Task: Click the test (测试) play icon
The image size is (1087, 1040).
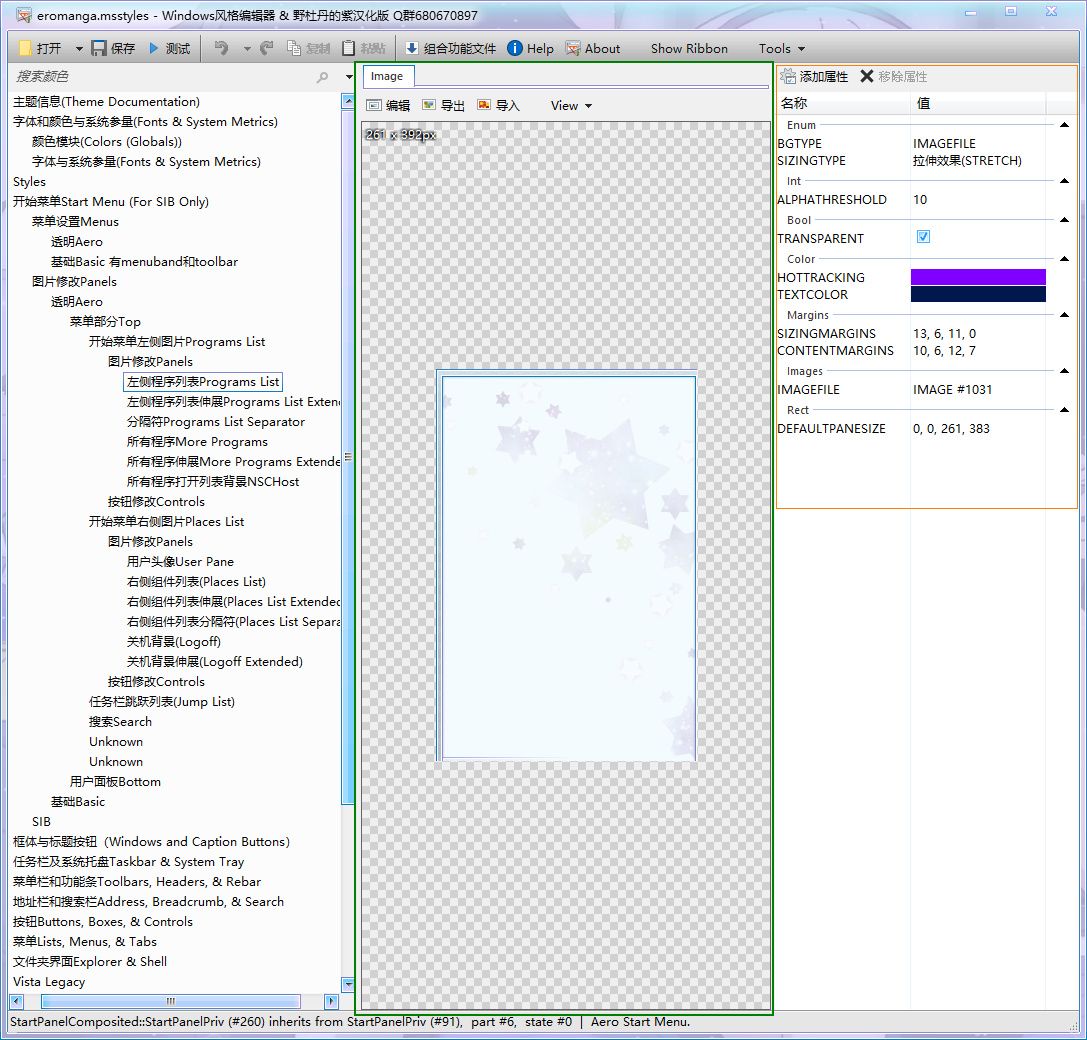Action: [153, 49]
